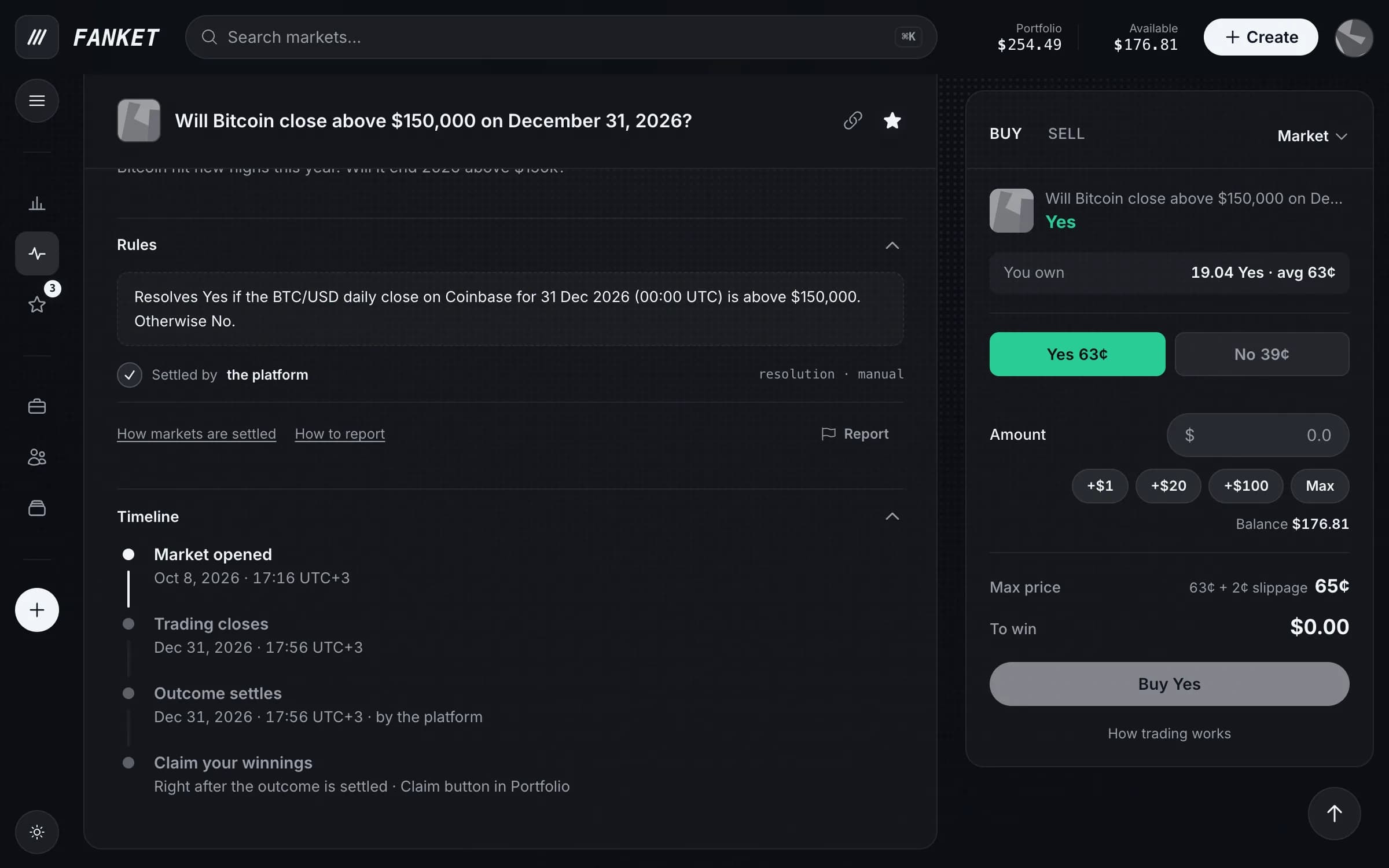Focus the Amount dollar input field

(x=1258, y=435)
